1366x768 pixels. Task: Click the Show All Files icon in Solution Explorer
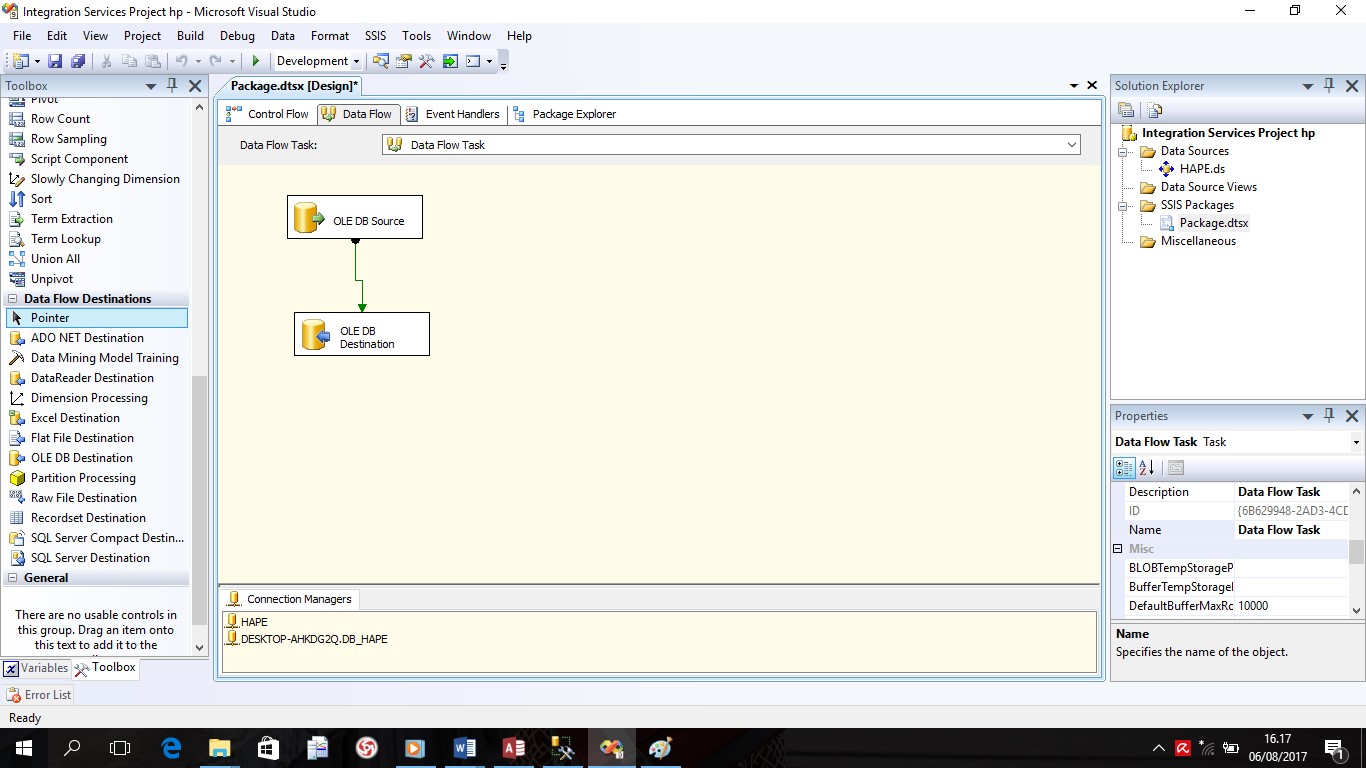pyautogui.click(x=1155, y=110)
